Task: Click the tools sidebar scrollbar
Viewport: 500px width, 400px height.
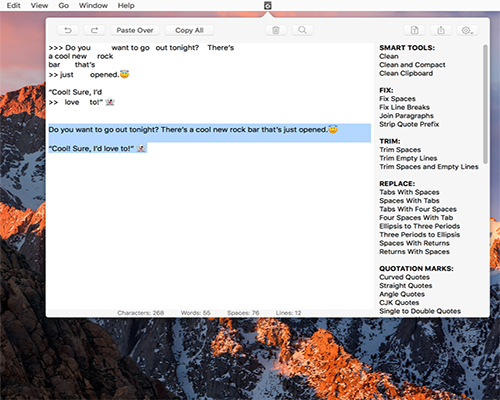Action: (x=486, y=104)
